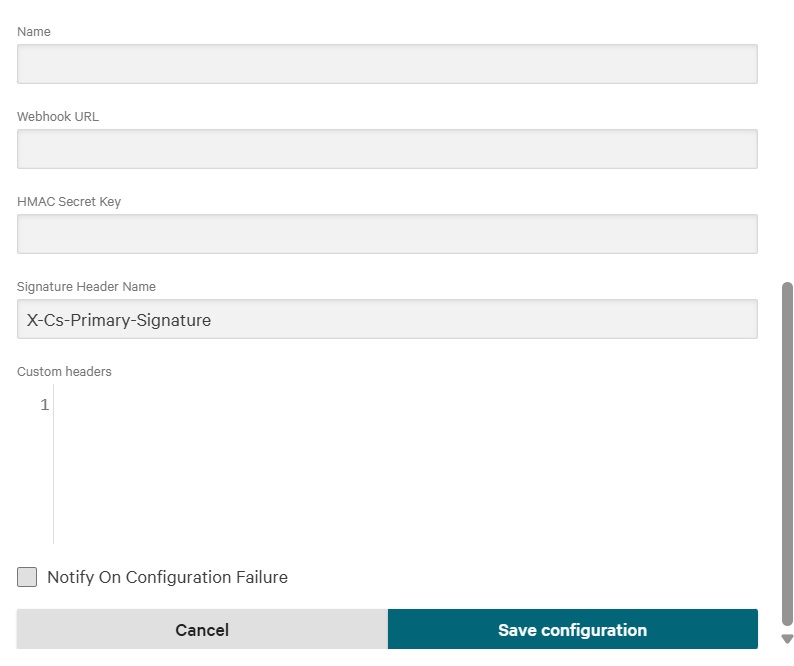Click the Notify On Configuration Failure label

point(168,577)
